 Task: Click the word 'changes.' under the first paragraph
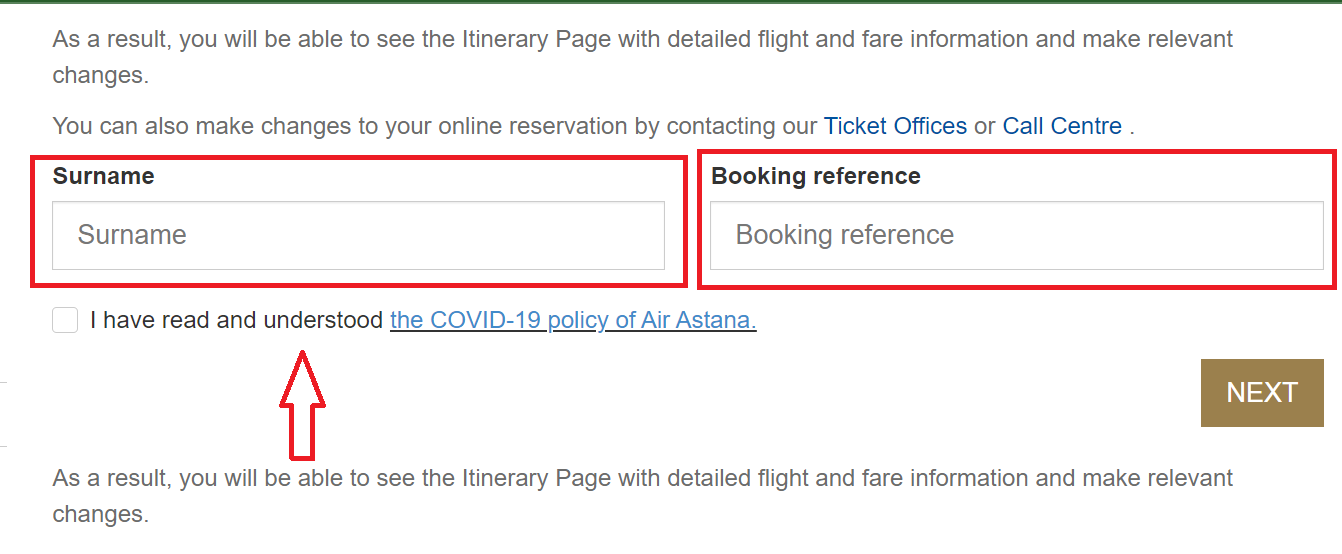[x=101, y=75]
